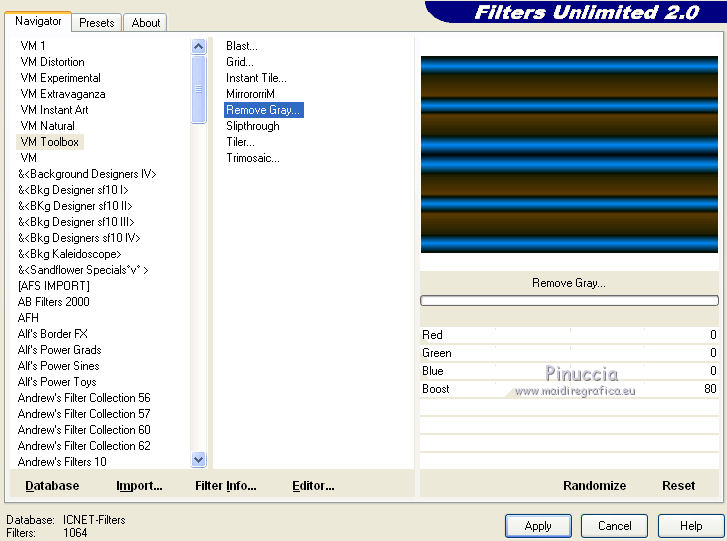727x541 pixels.
Task: Select &<BKg Designer sf10 II> category
Action: click(75, 206)
